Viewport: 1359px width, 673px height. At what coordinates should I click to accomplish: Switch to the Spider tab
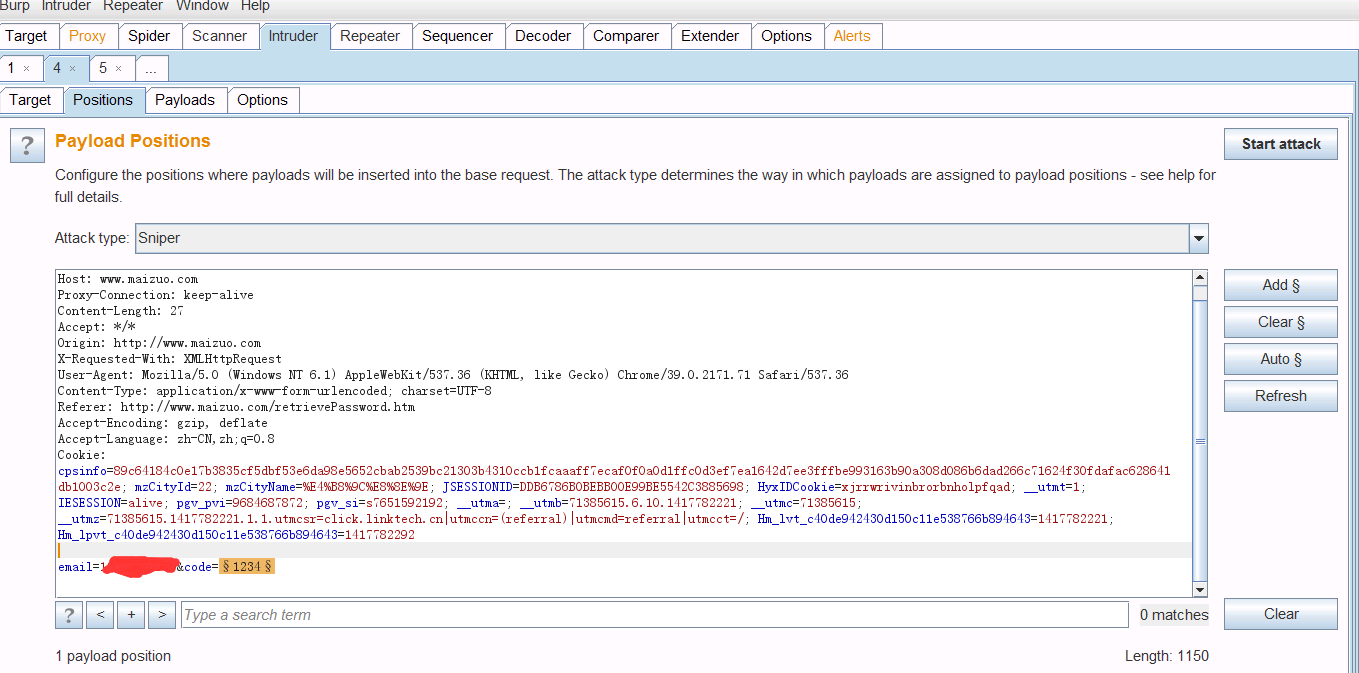(149, 36)
